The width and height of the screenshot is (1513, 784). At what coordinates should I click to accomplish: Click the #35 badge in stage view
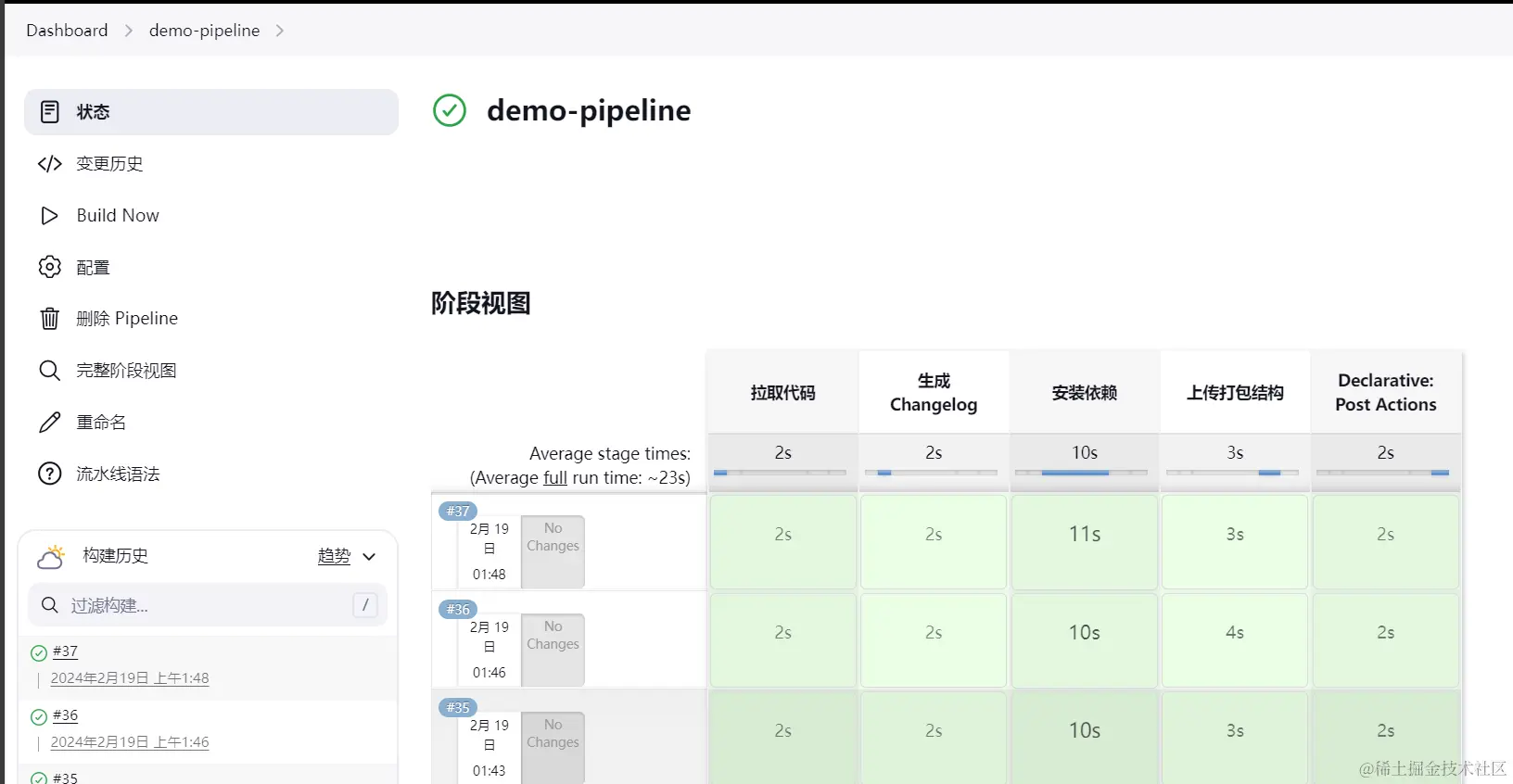click(458, 707)
